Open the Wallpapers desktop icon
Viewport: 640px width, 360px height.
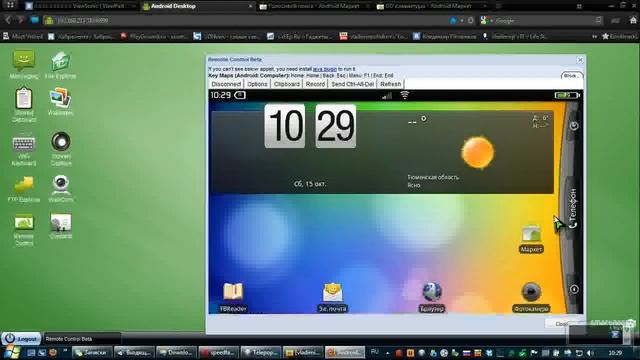pos(60,101)
